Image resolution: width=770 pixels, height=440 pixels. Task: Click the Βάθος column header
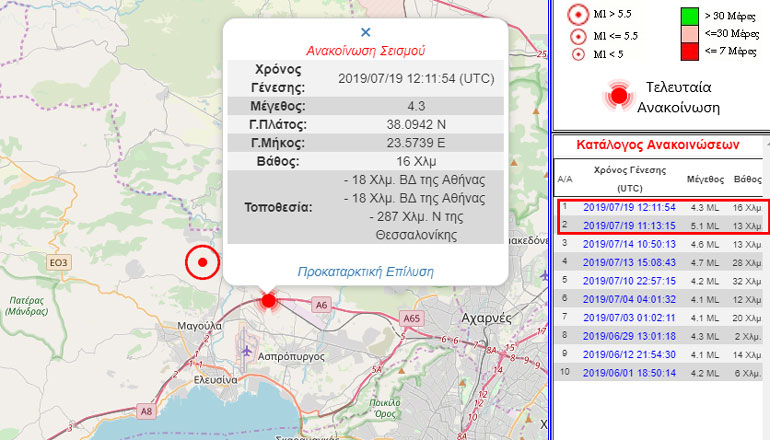pyautogui.click(x=747, y=179)
